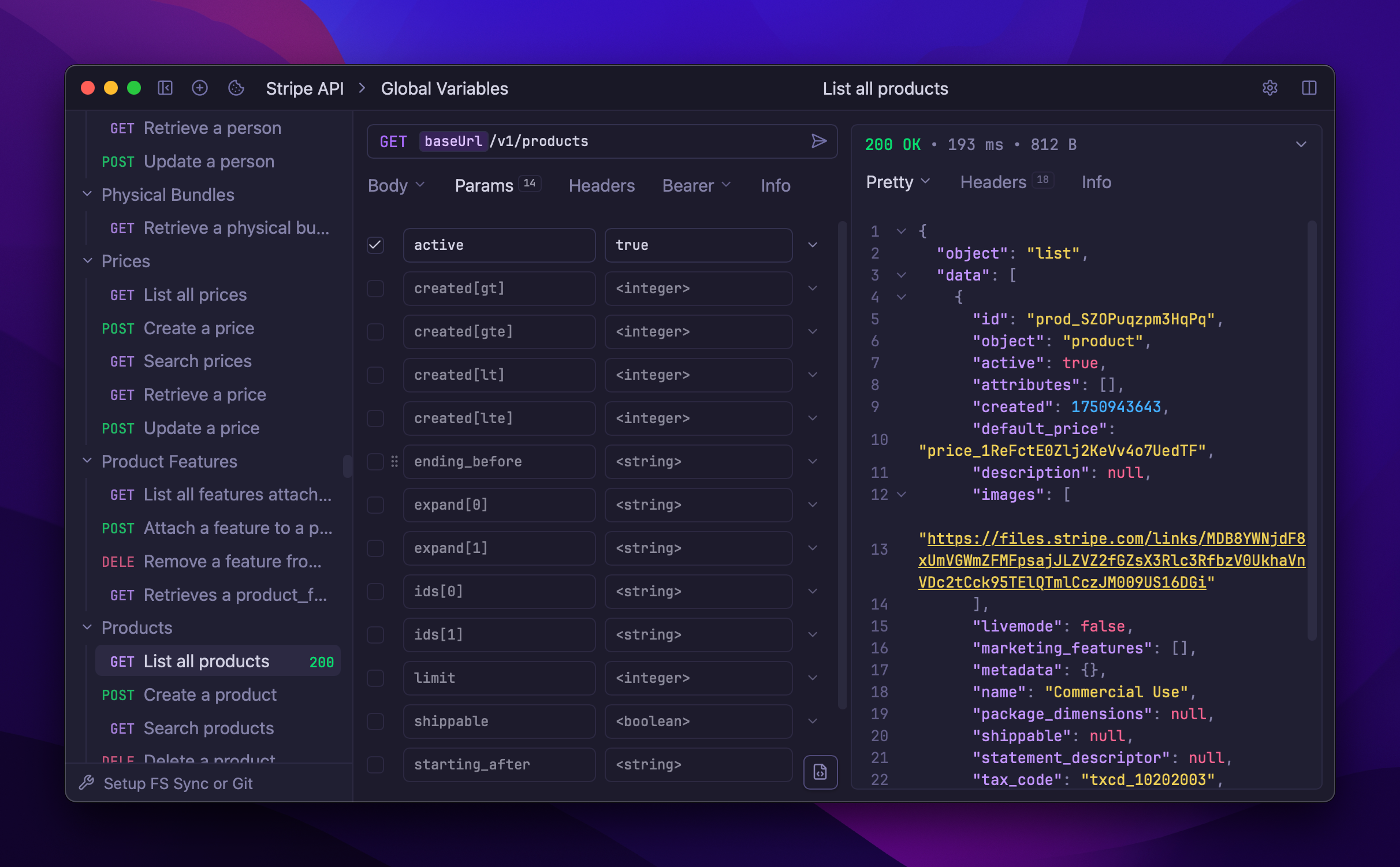
Task: Open the response Headers tab
Action: [993, 182]
